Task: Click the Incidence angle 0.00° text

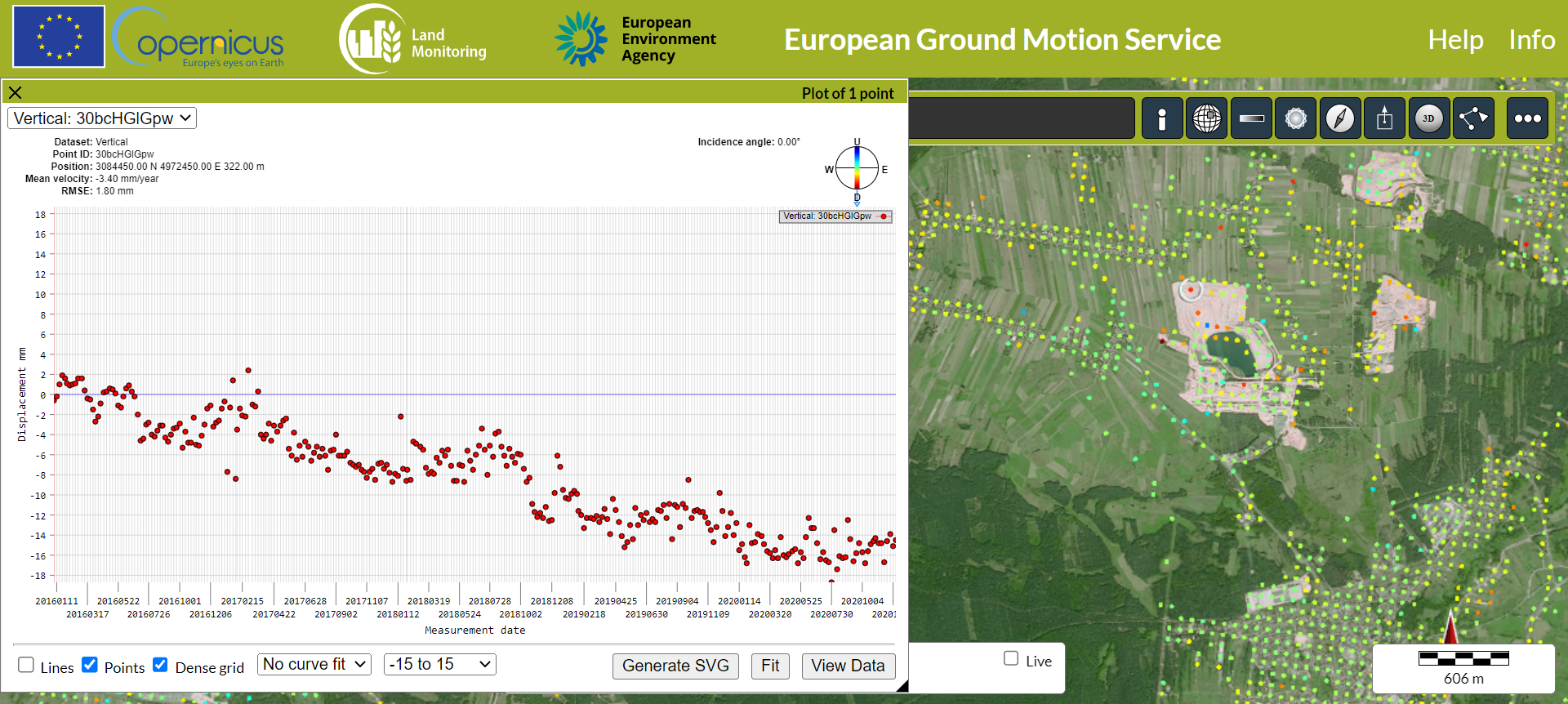Action: [x=749, y=142]
